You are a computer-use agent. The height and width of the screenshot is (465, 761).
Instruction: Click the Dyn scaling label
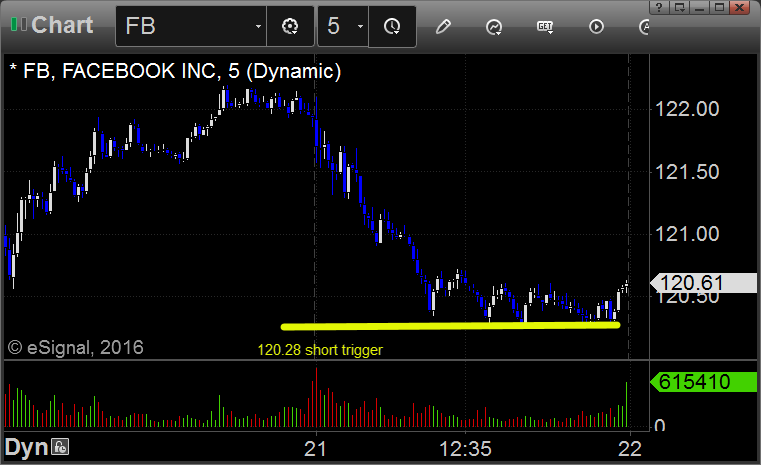click(26, 448)
